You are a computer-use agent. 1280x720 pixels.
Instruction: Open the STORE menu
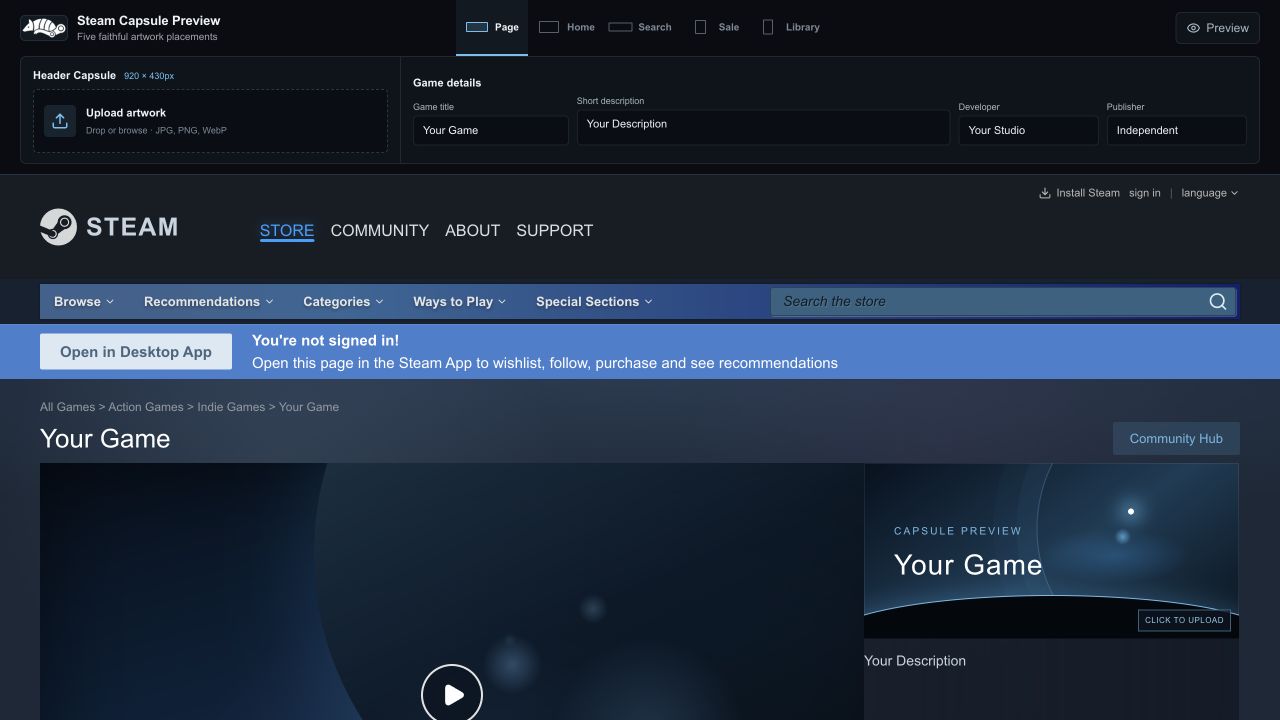tap(287, 230)
